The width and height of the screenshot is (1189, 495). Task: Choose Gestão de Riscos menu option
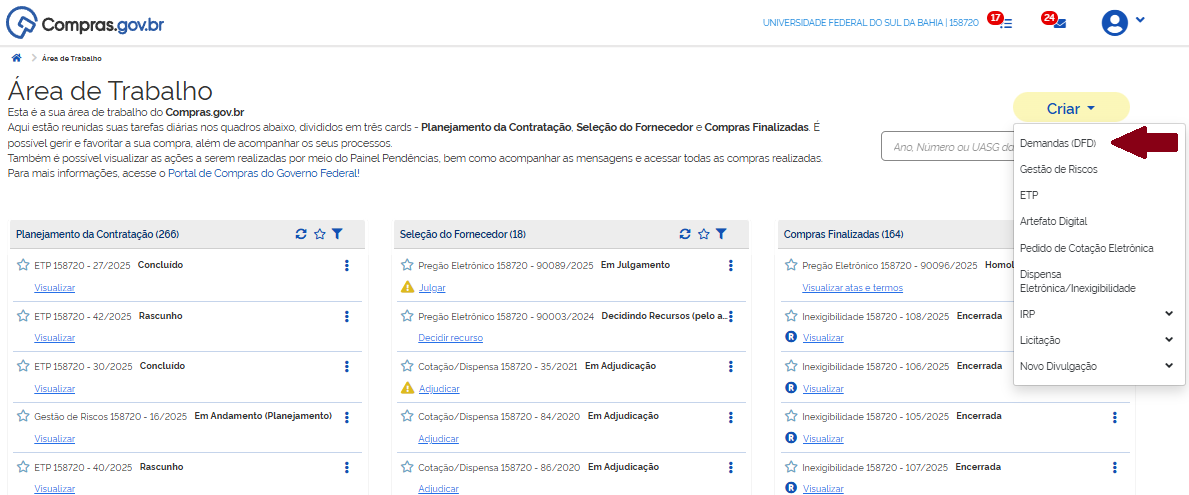coord(1058,169)
